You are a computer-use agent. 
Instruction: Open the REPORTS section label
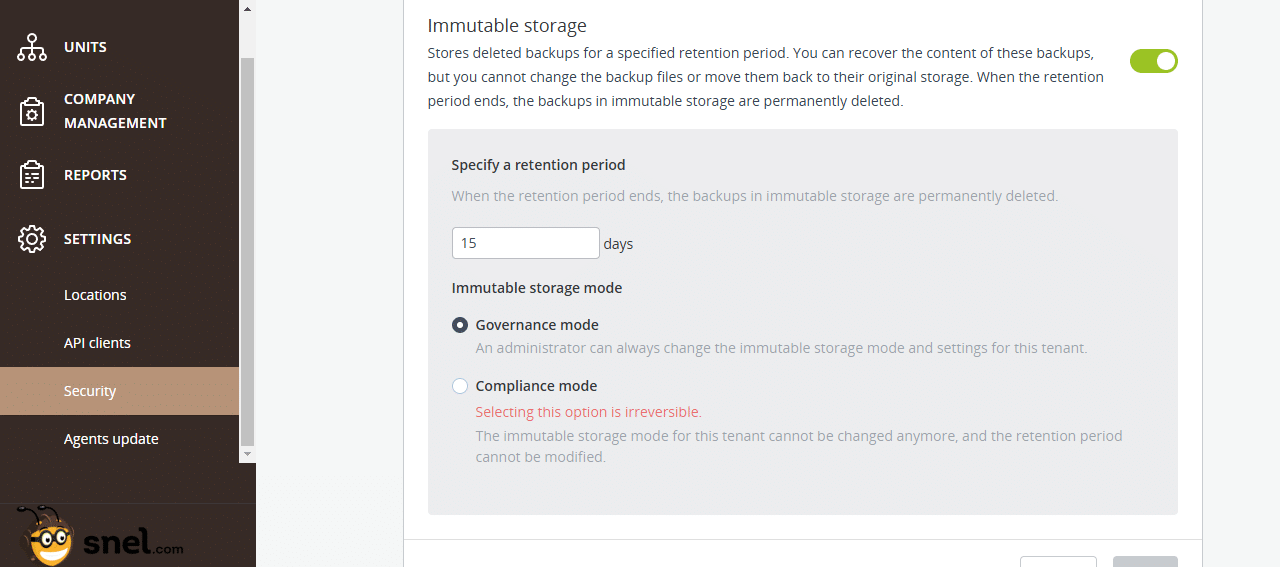(x=95, y=175)
